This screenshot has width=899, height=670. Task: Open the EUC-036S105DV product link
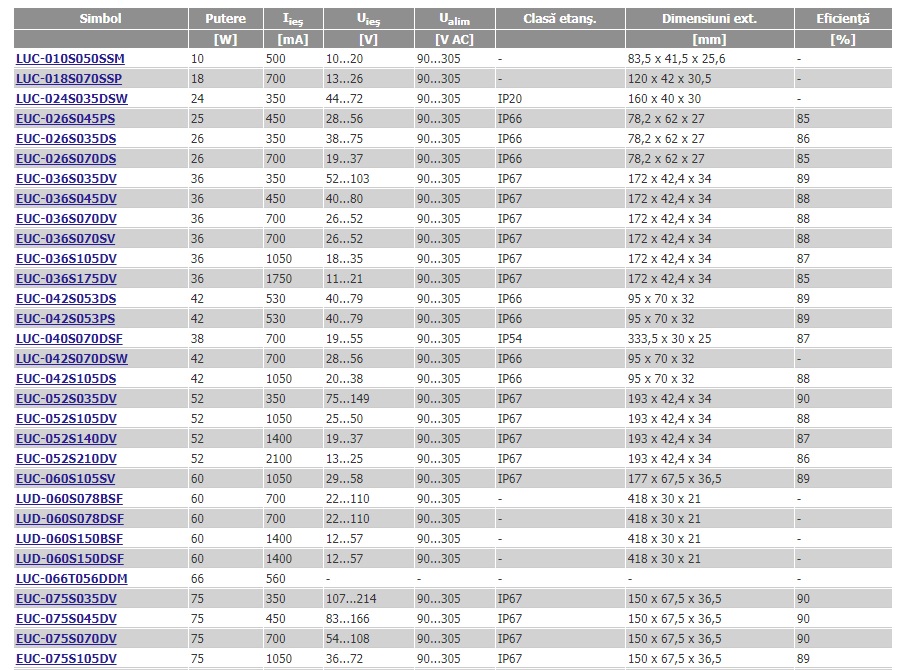[66, 259]
